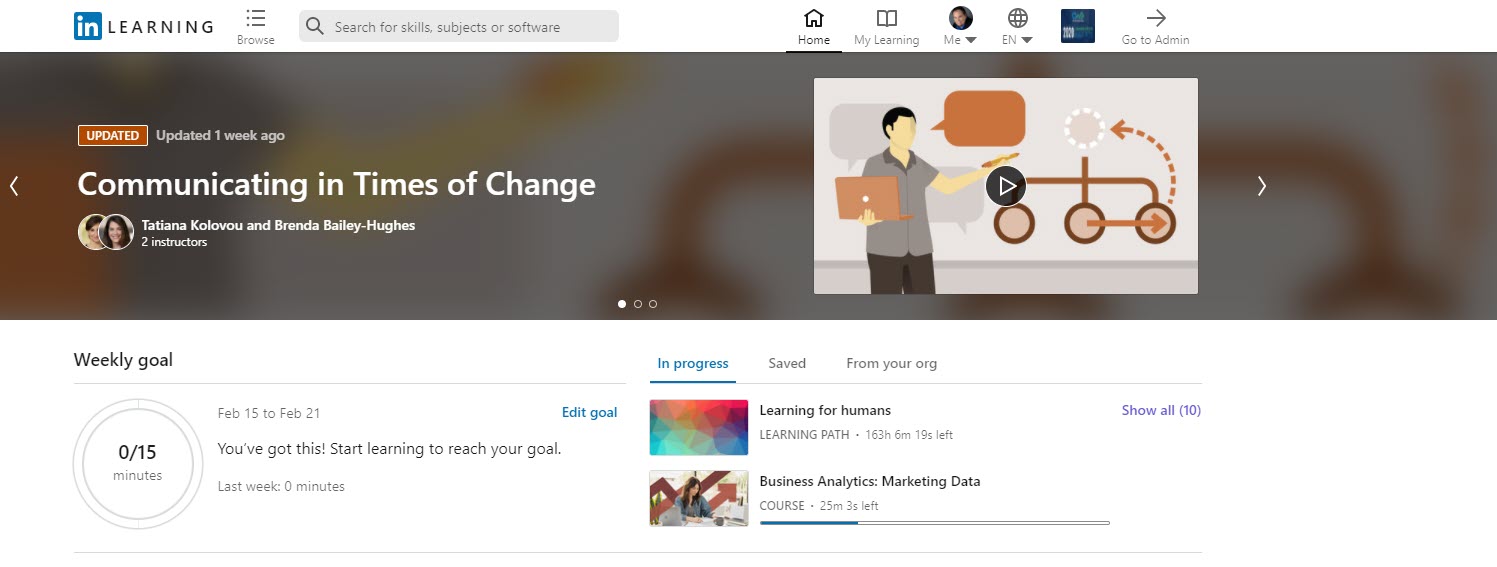Switch to the Saved tab
1497x567 pixels.
tap(786, 363)
